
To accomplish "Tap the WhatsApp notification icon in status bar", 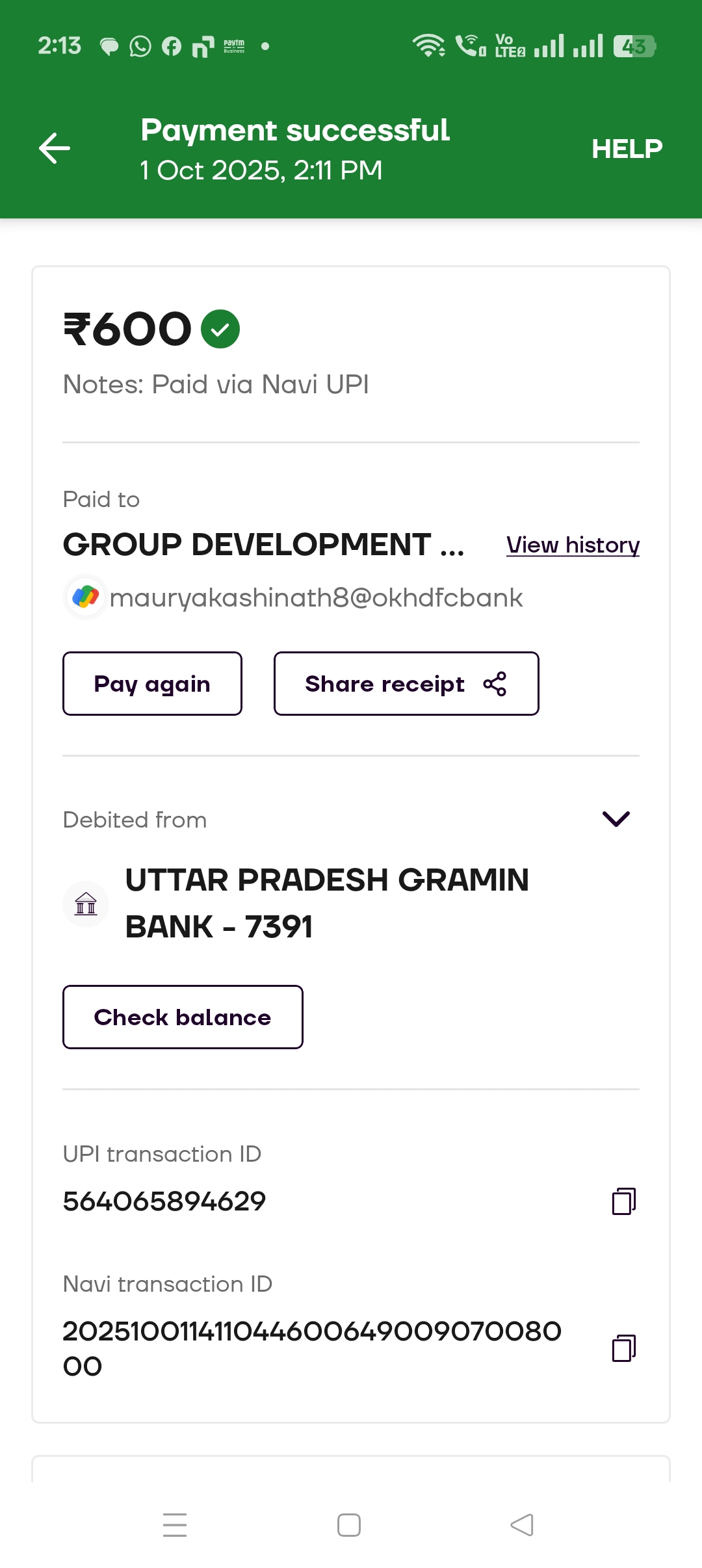I will pyautogui.click(x=140, y=46).
